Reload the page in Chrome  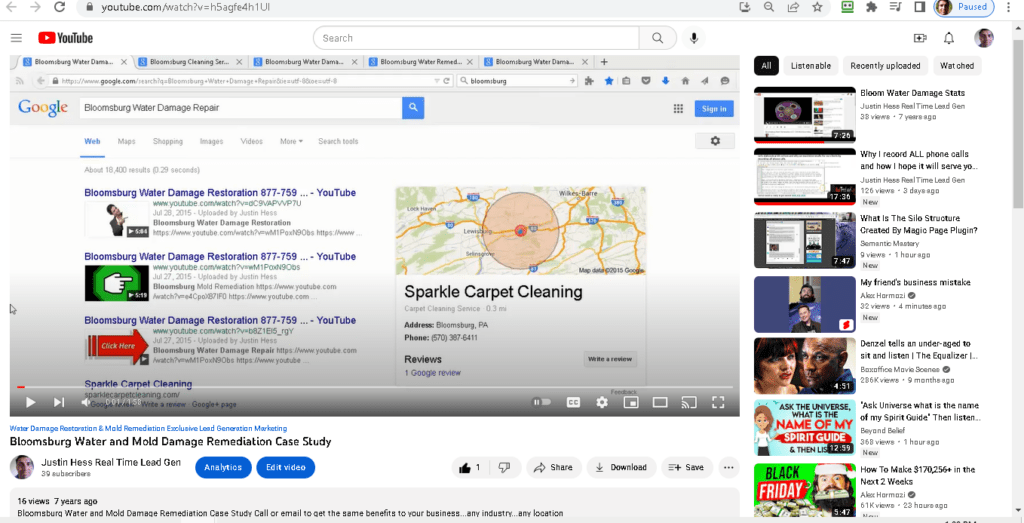tap(59, 7)
